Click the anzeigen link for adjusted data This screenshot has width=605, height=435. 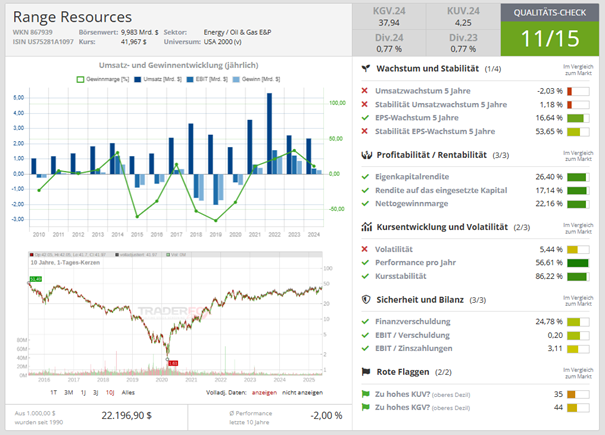[x=264, y=393]
